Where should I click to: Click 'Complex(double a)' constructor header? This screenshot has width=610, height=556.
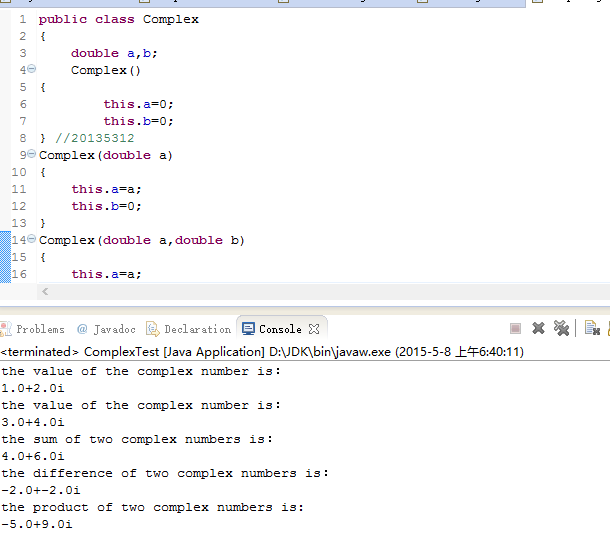105,155
